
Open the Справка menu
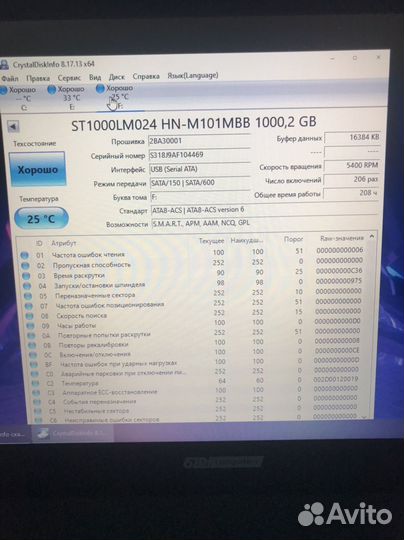point(146,76)
